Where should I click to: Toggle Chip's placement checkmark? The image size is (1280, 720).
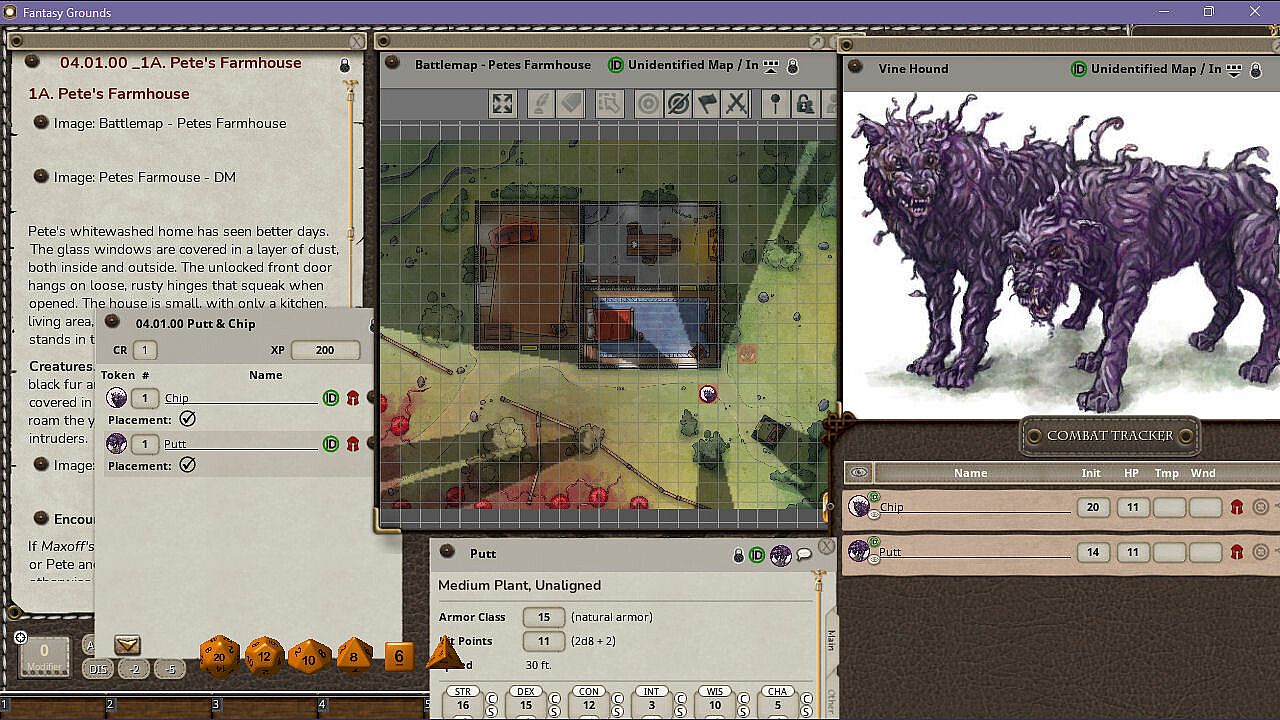coord(187,420)
